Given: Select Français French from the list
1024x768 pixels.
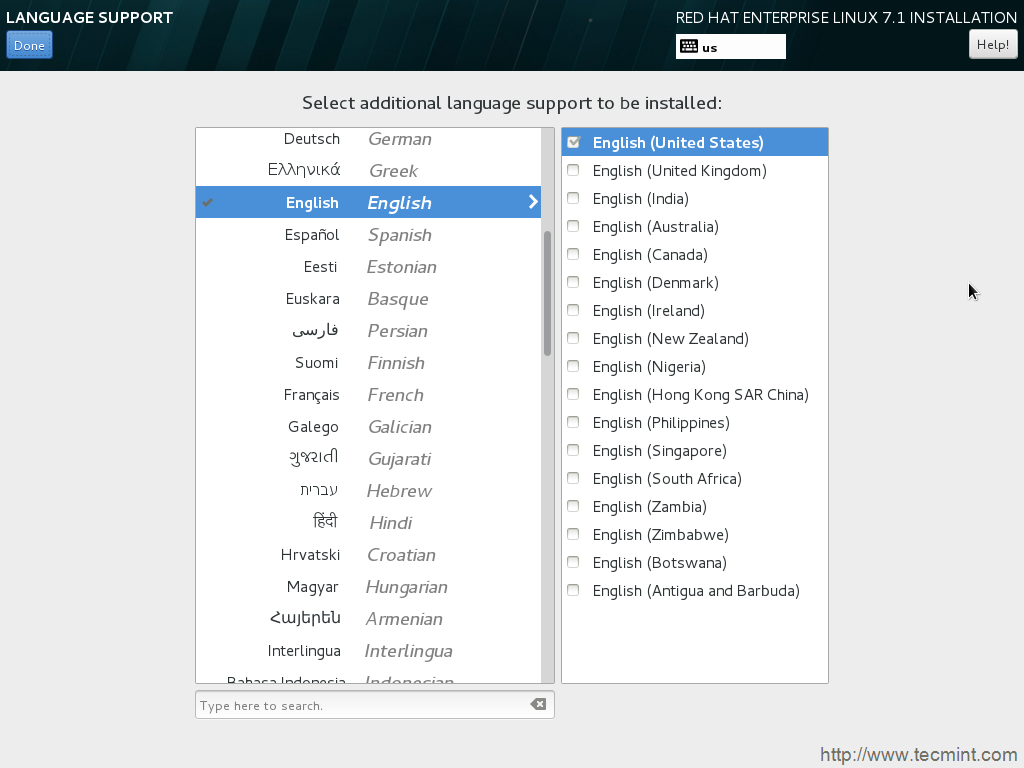Looking at the screenshot, I should (368, 395).
